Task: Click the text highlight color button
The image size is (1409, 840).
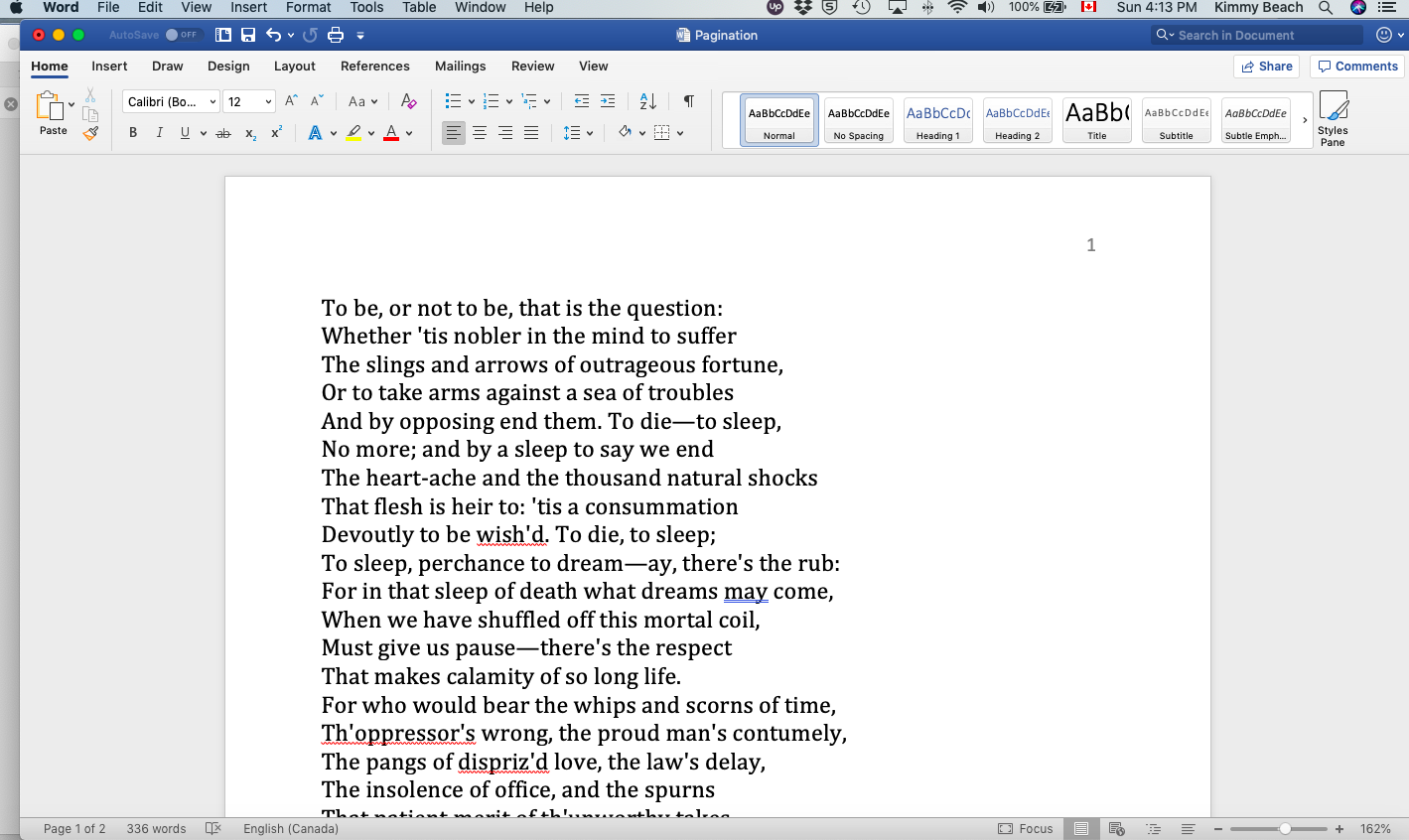Action: pos(353,133)
